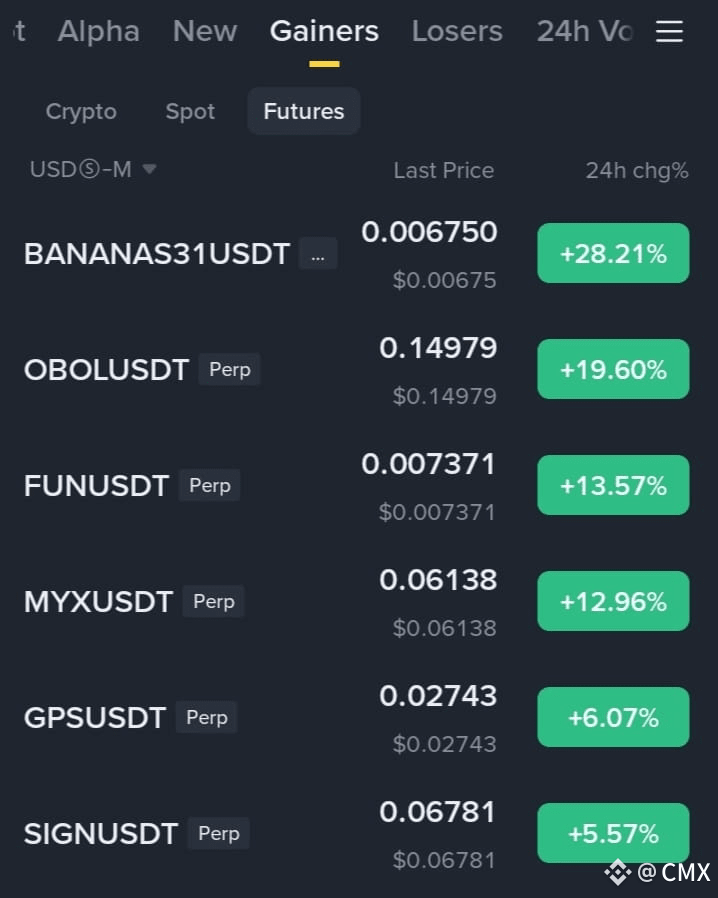The width and height of the screenshot is (718, 898).
Task: Click the ellipsis badge beside BANANAS31USDT
Action: pos(318,253)
